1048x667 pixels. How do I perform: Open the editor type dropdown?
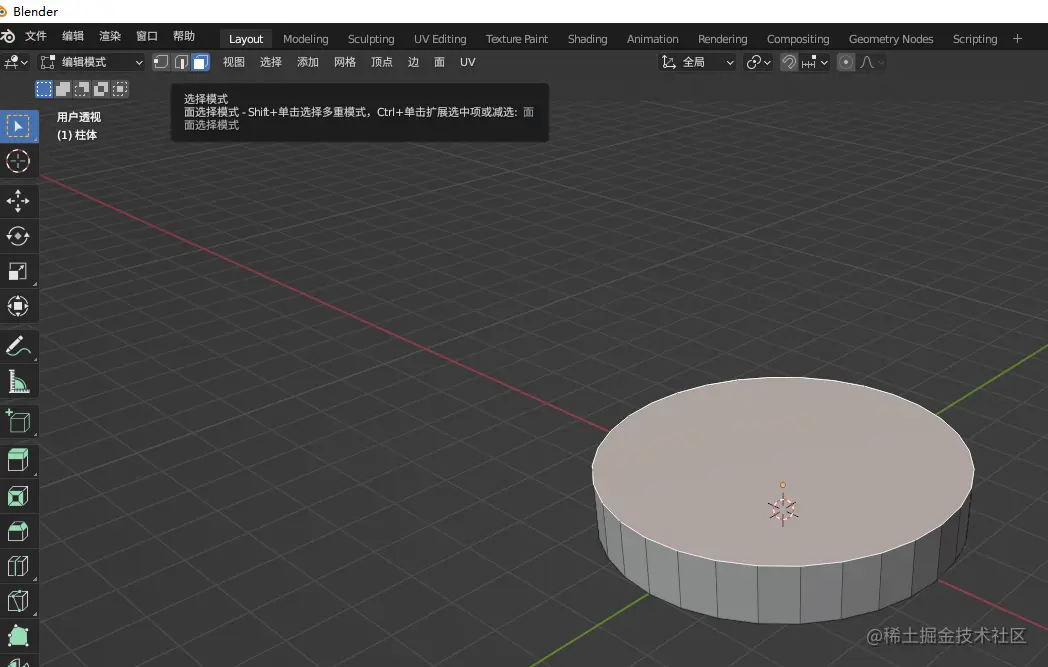click(15, 62)
